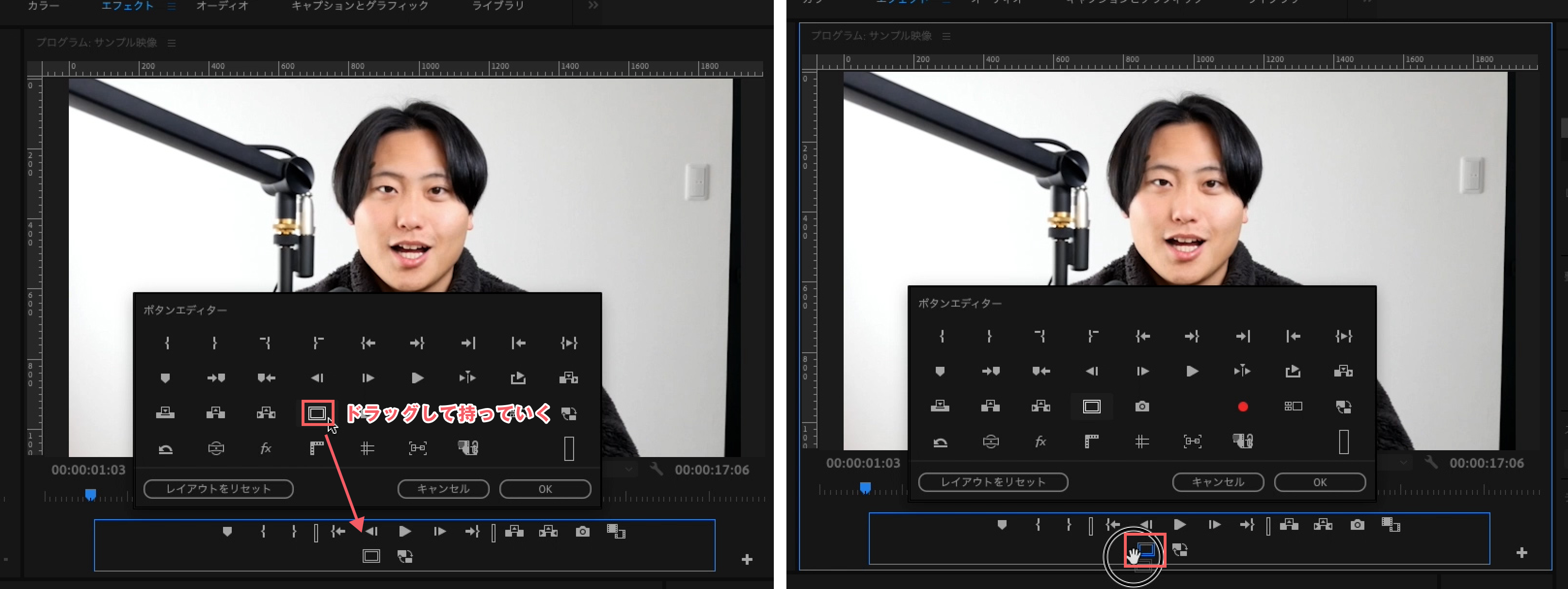Screen dimensions: 1568x589
Task: Click the blue playhead marker on the left time ruler
Action: point(90,494)
